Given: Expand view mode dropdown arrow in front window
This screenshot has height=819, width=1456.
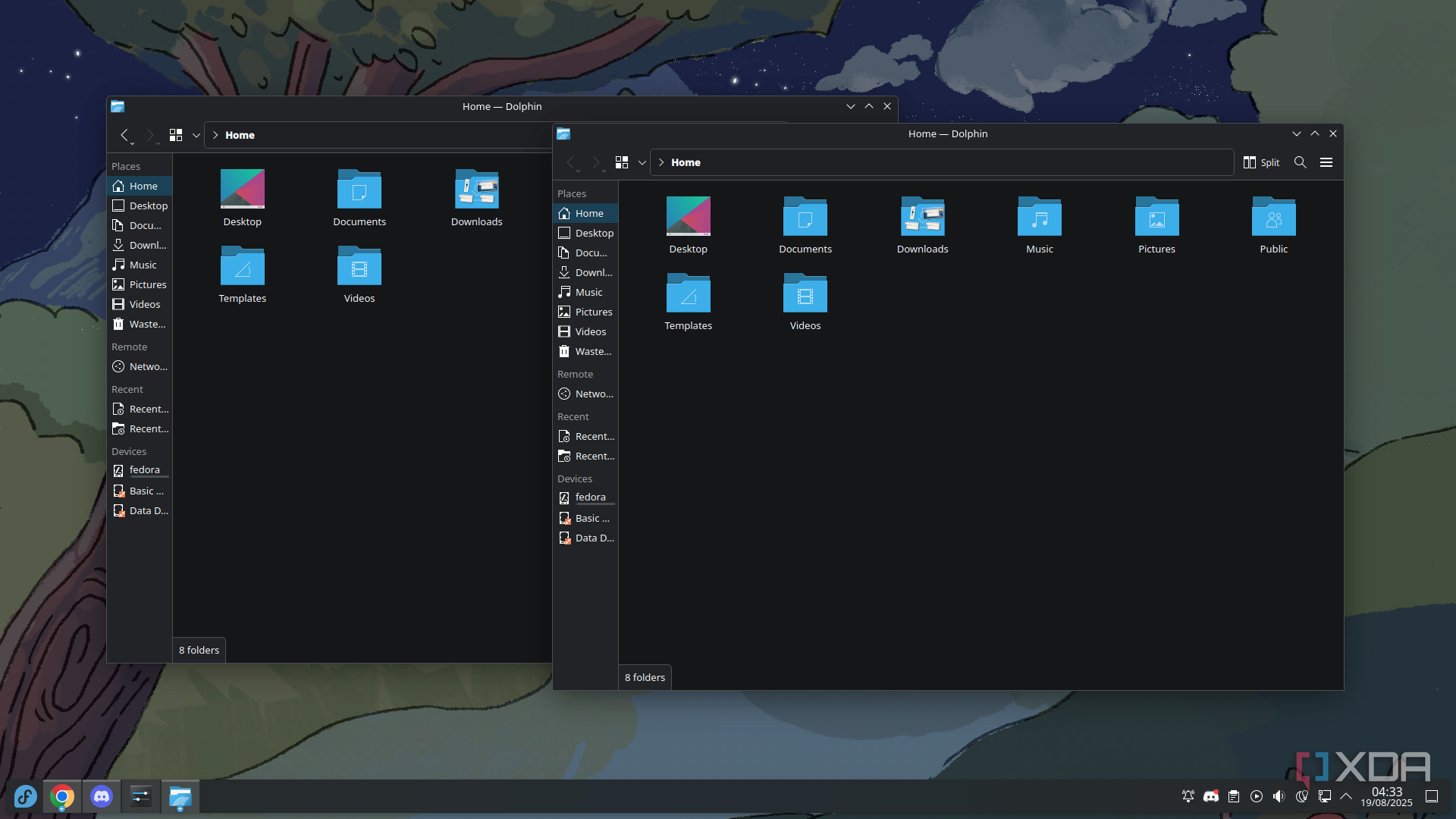Looking at the screenshot, I should tap(642, 163).
